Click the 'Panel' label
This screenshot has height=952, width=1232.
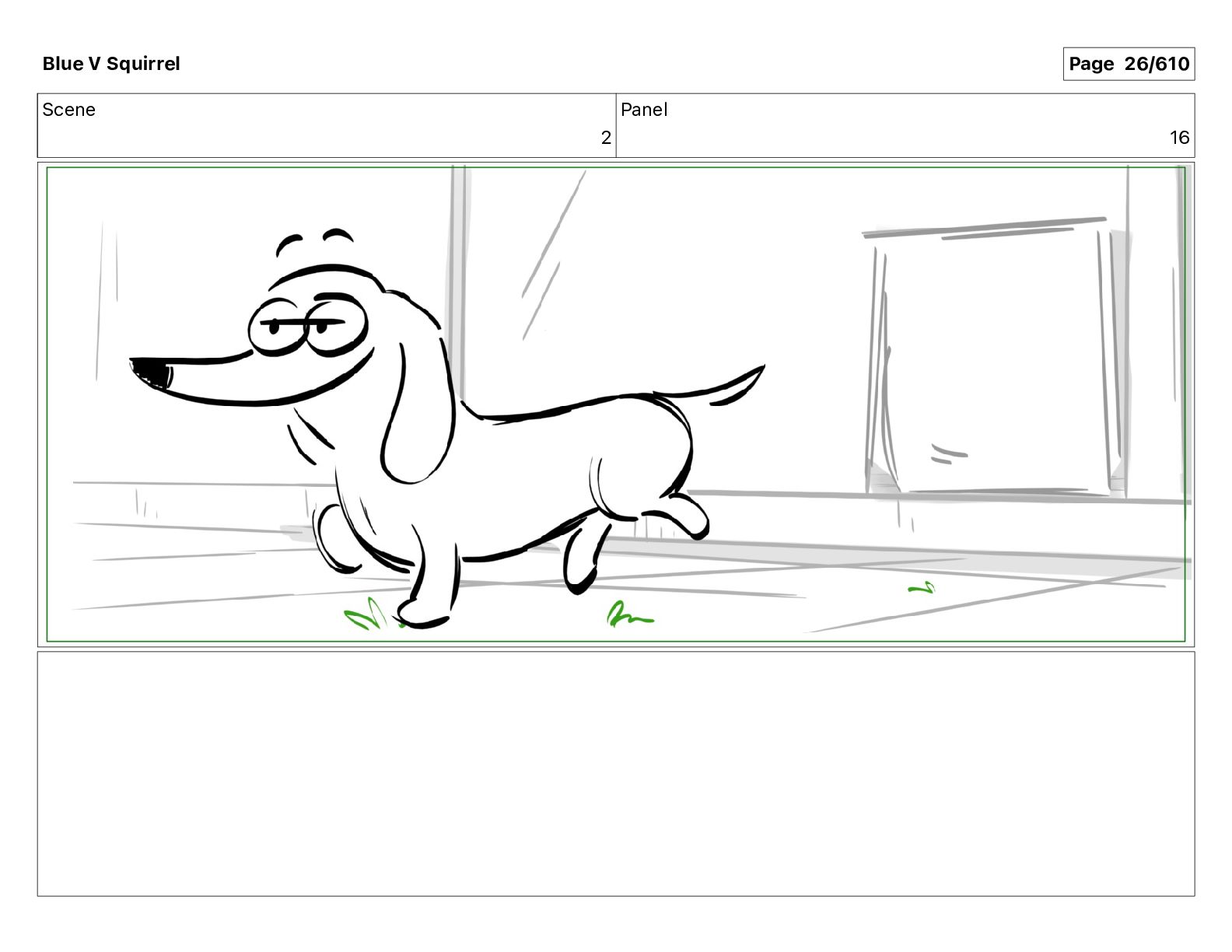[644, 110]
